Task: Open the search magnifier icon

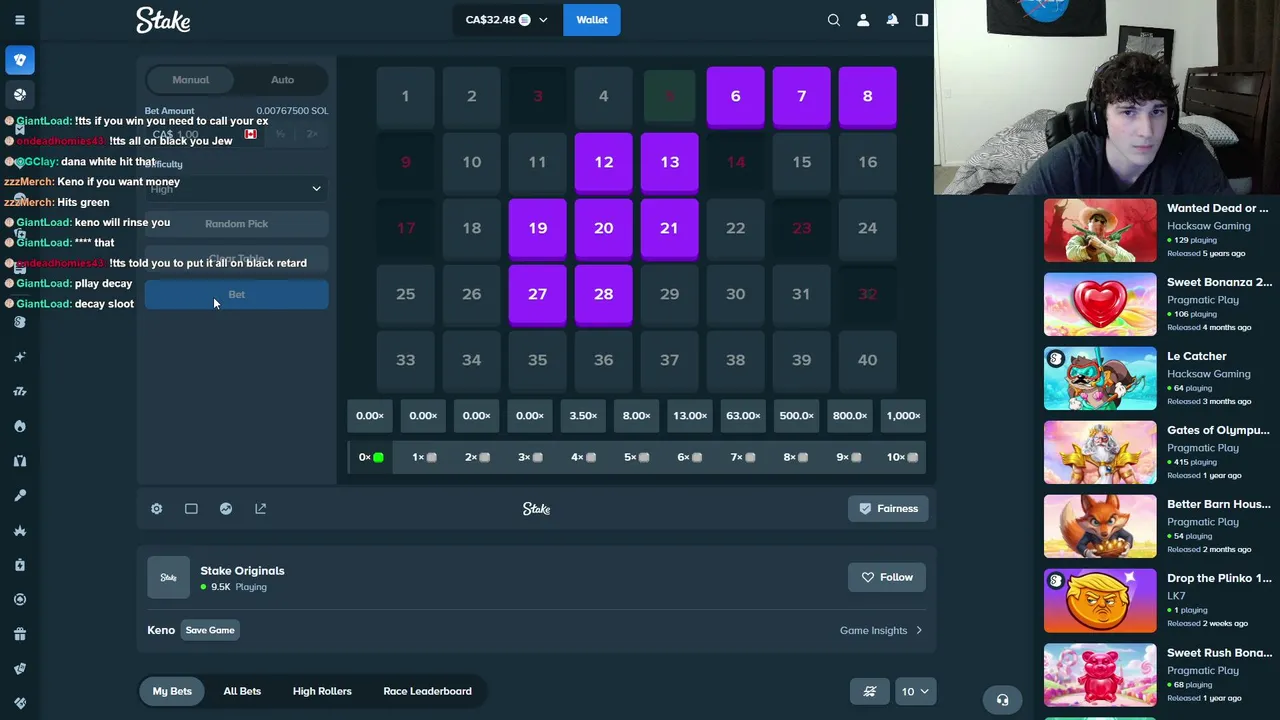Action: point(834,20)
